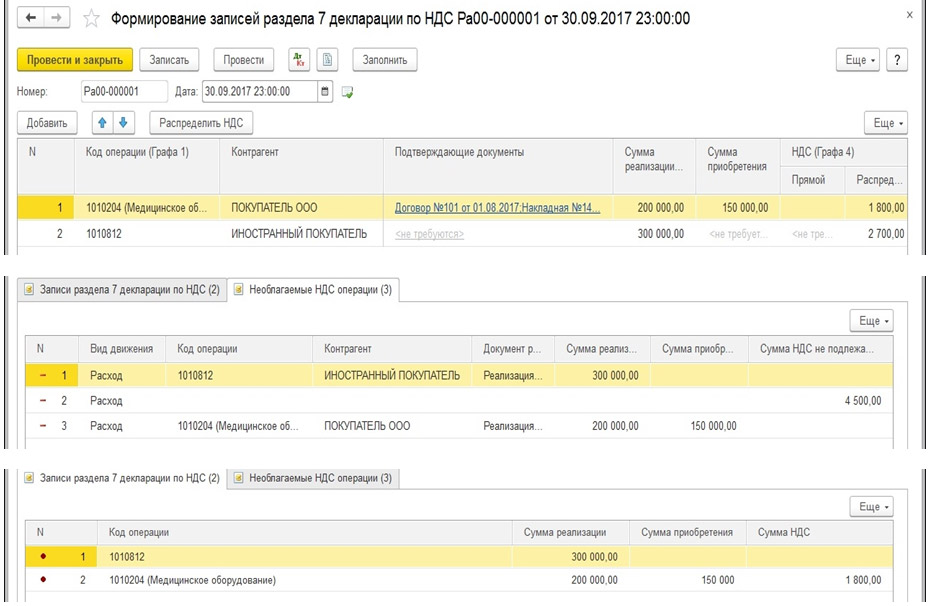Expand the top-right Еще dropdown menu
This screenshot has height=606, width=931.
tap(860, 60)
